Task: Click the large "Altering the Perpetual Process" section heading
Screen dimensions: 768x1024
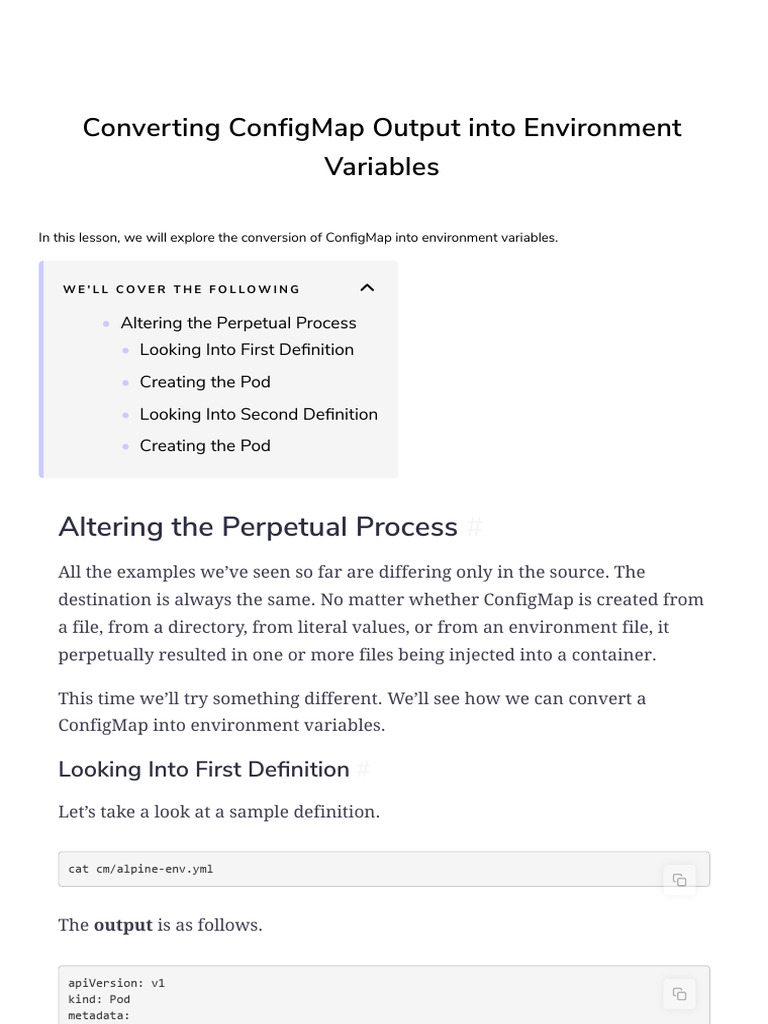Action: 257,527
